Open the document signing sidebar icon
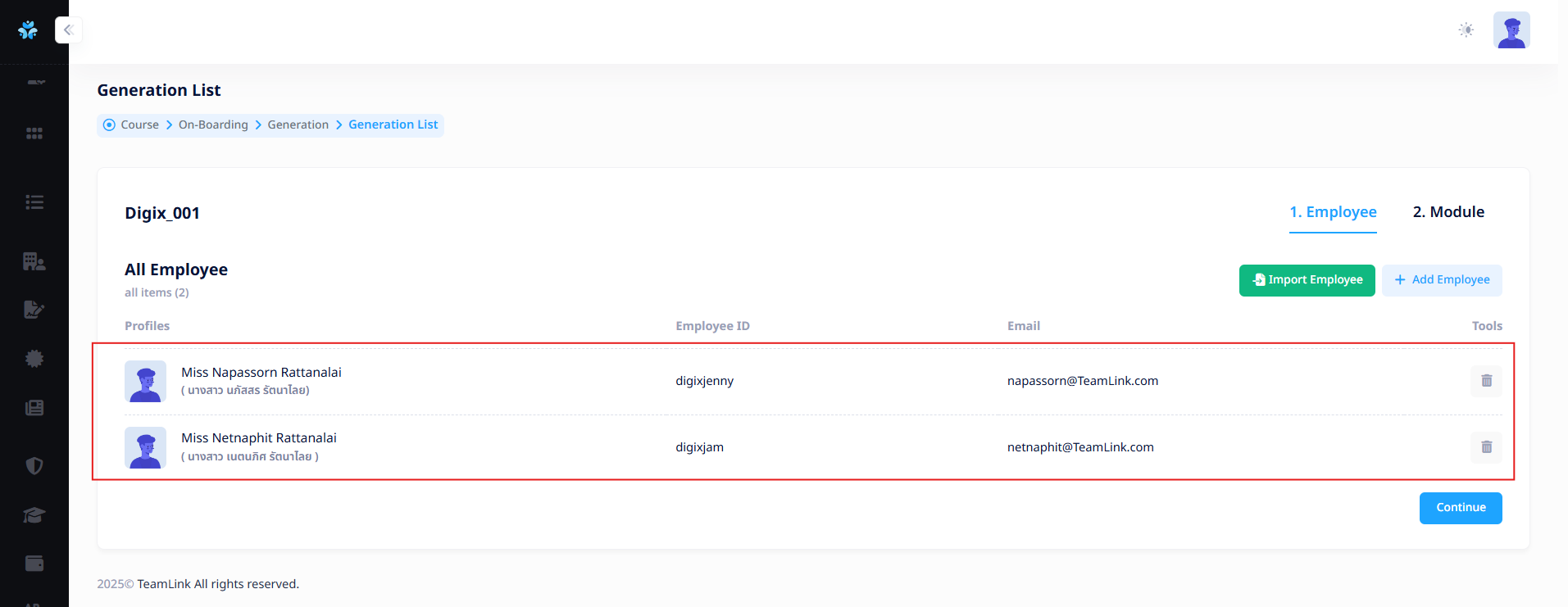This screenshot has height=607, width=1568. click(x=34, y=310)
